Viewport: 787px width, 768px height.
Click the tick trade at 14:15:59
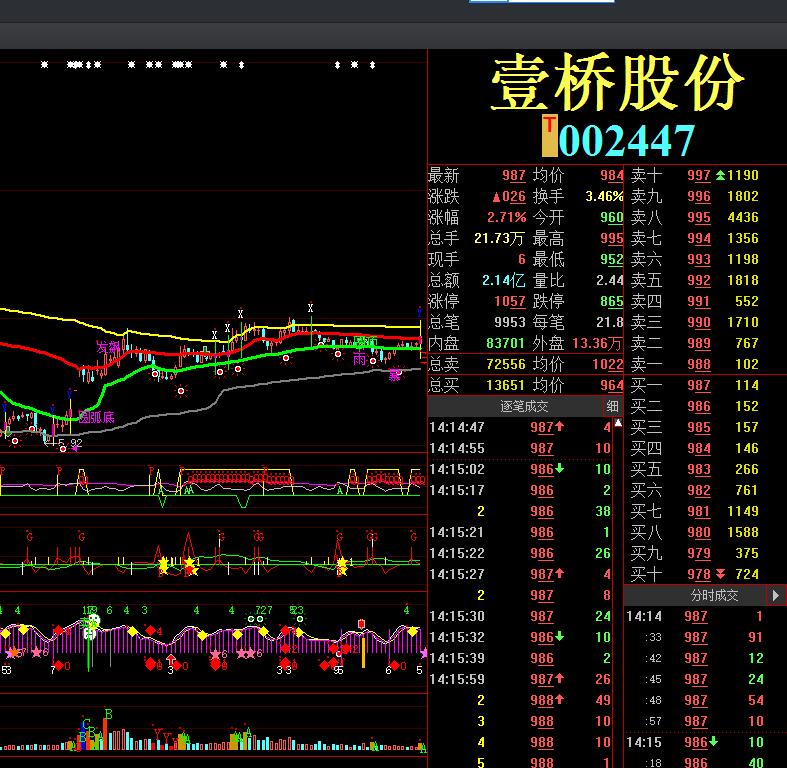click(x=520, y=679)
